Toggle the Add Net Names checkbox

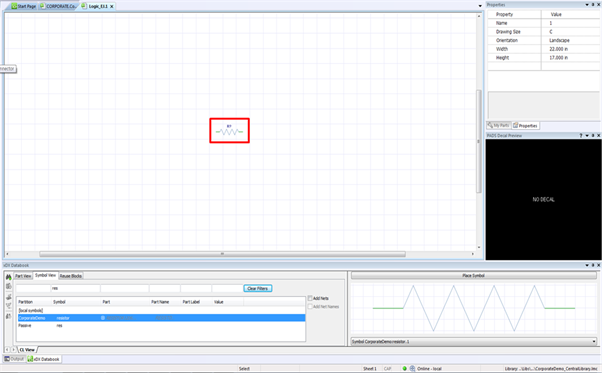(x=310, y=306)
